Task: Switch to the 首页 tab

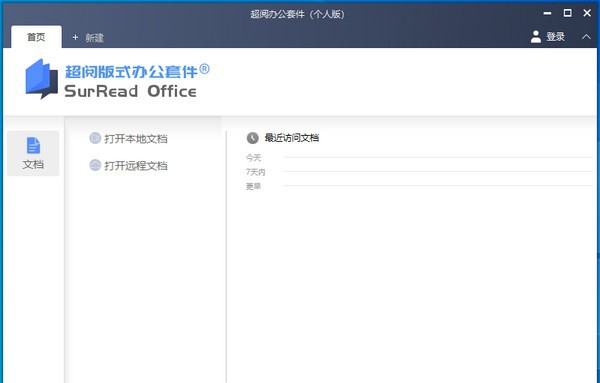Action: (36, 37)
